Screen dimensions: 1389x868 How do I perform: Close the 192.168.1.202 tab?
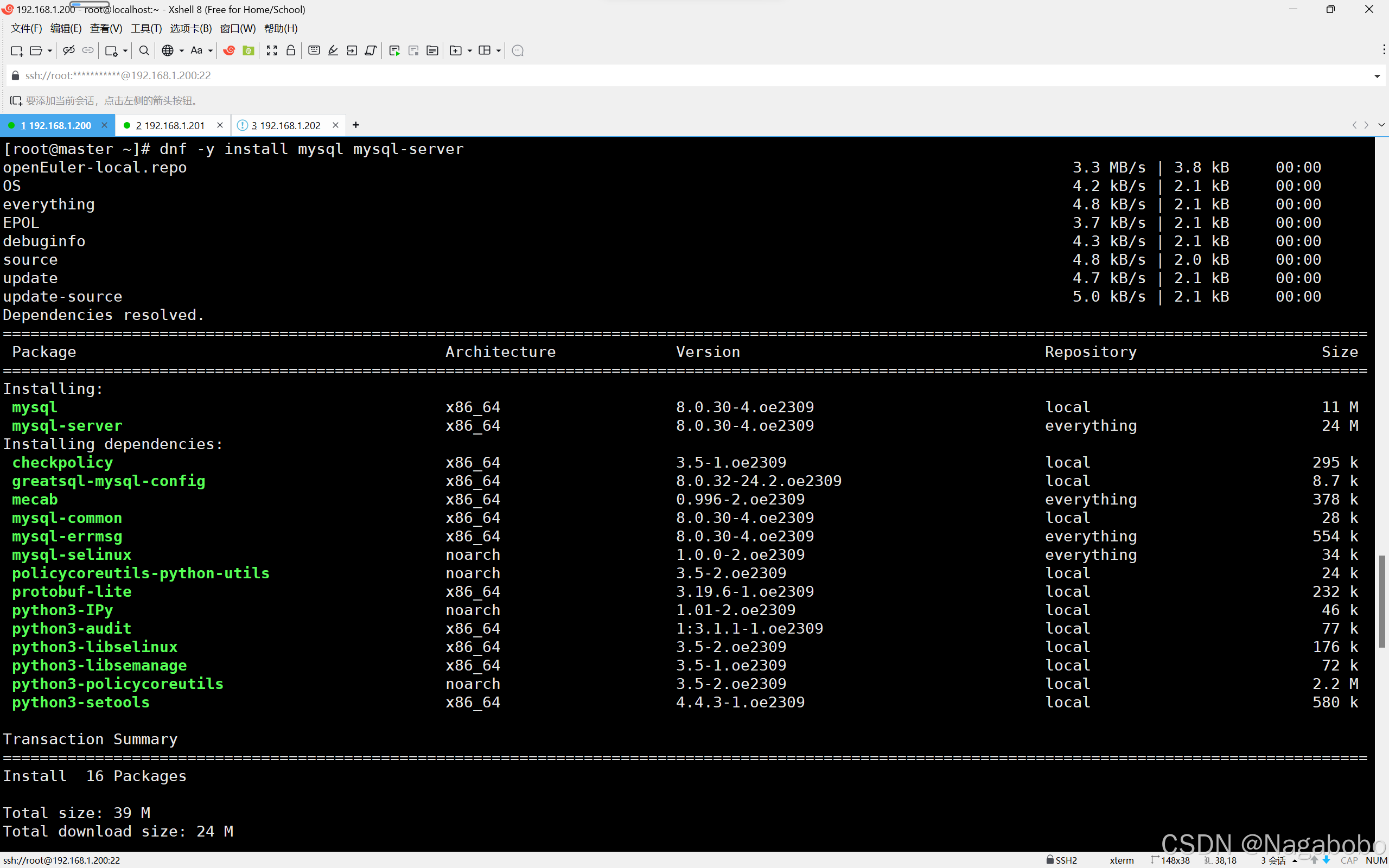pos(335,125)
